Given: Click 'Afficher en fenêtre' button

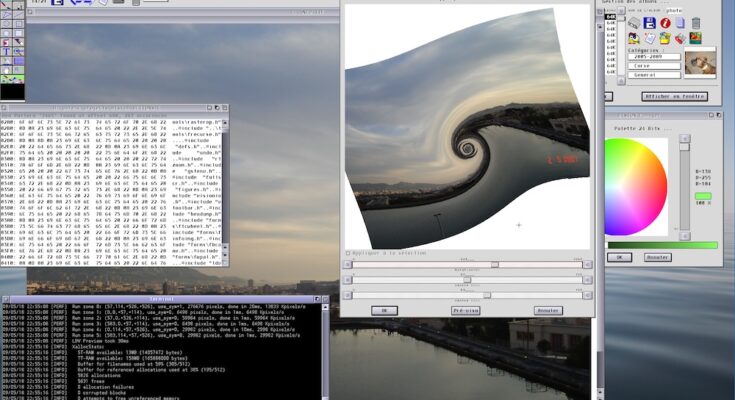Looking at the screenshot, I should tap(676, 96).
